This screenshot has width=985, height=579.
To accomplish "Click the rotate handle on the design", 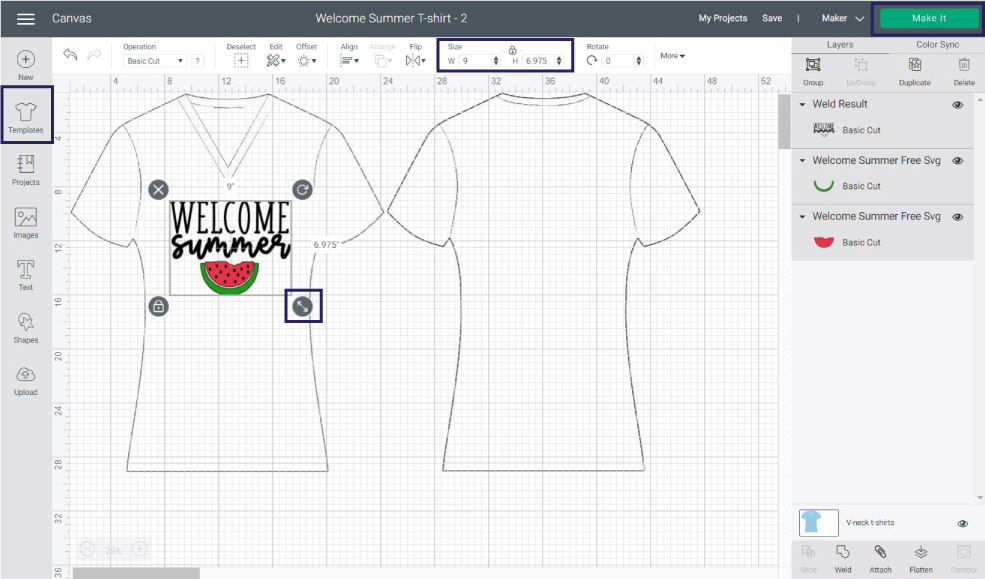I will pyautogui.click(x=302, y=189).
